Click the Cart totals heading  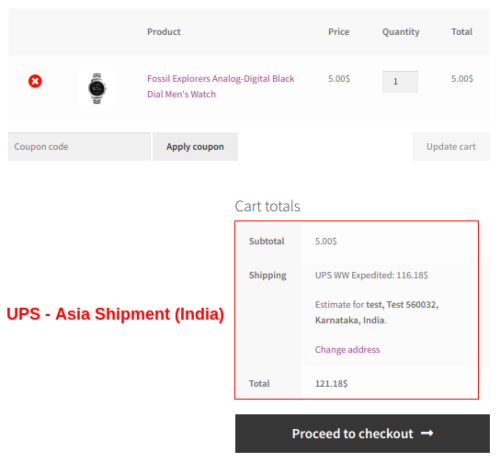(267, 206)
